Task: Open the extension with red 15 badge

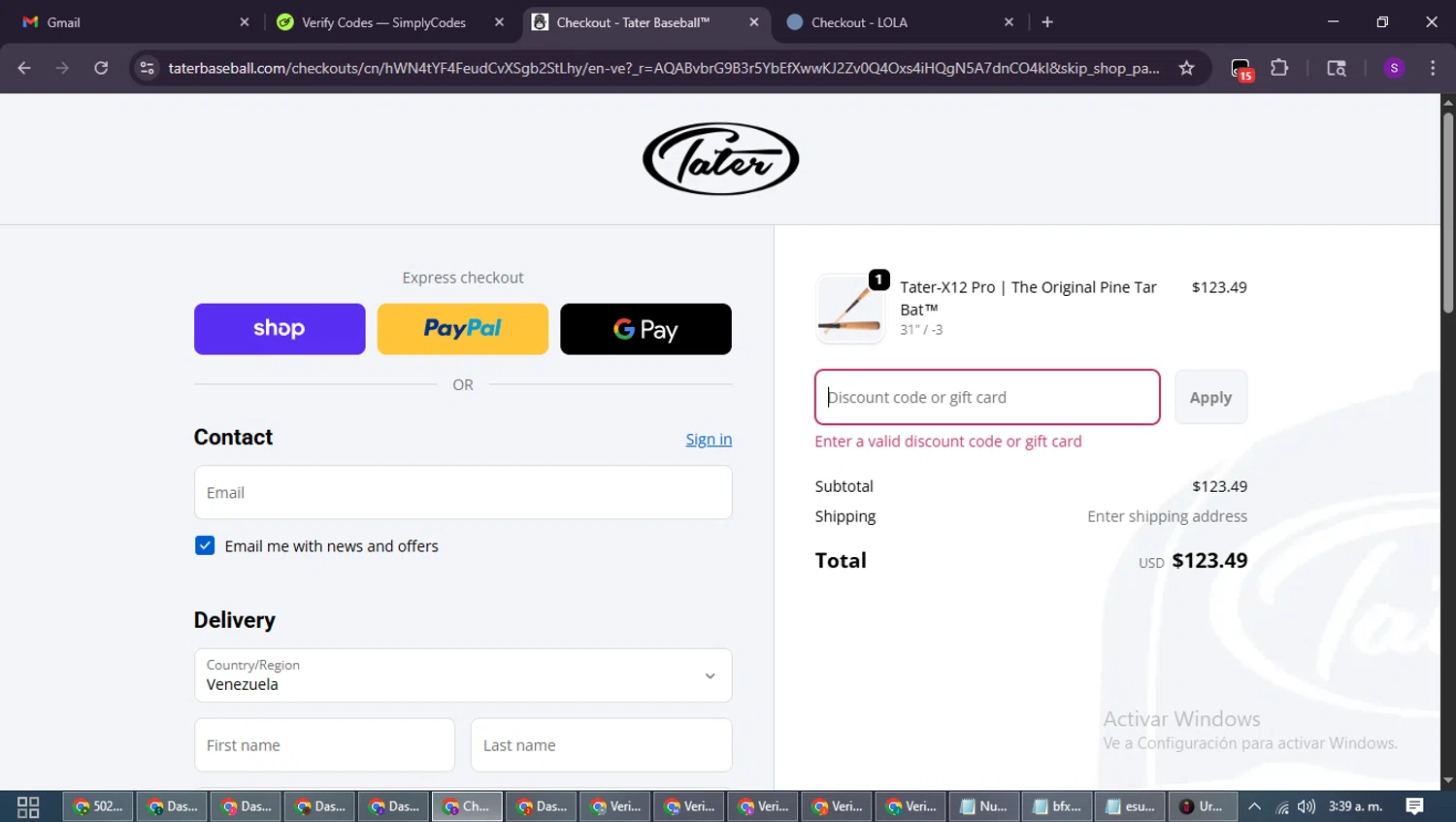Action: tap(1241, 69)
